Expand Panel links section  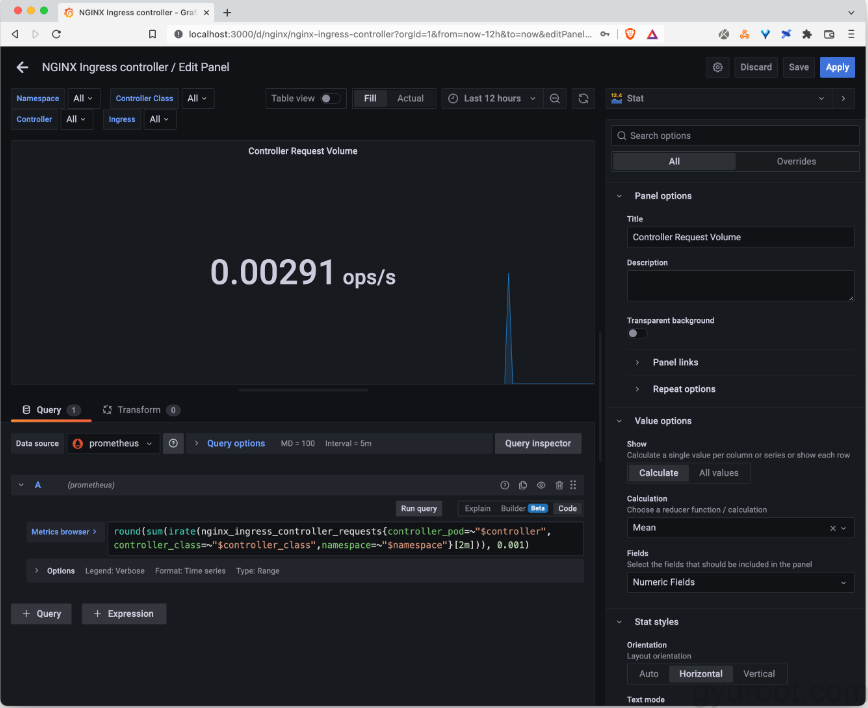click(675, 363)
